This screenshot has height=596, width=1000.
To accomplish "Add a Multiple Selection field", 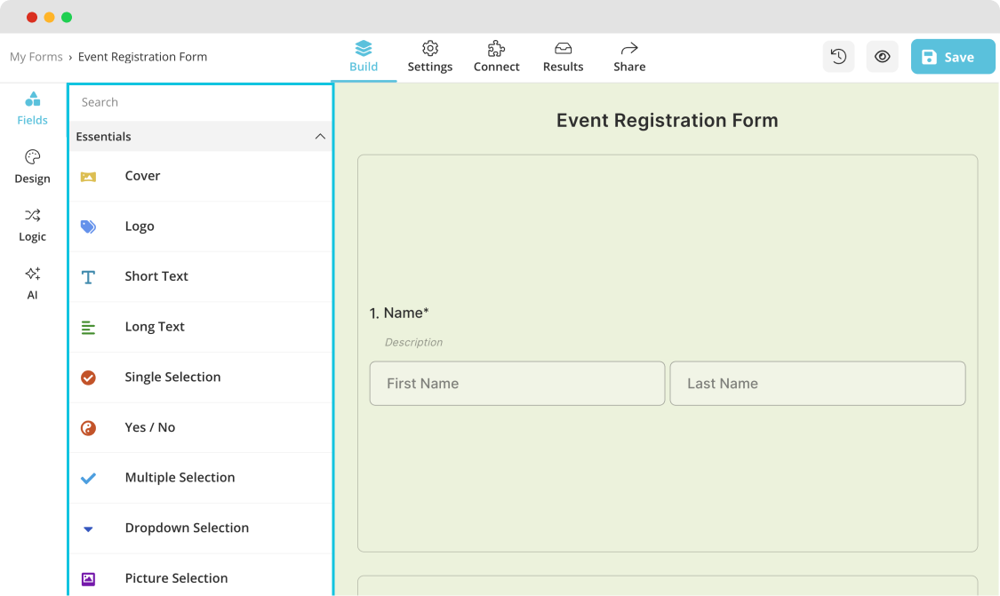I will (x=179, y=478).
